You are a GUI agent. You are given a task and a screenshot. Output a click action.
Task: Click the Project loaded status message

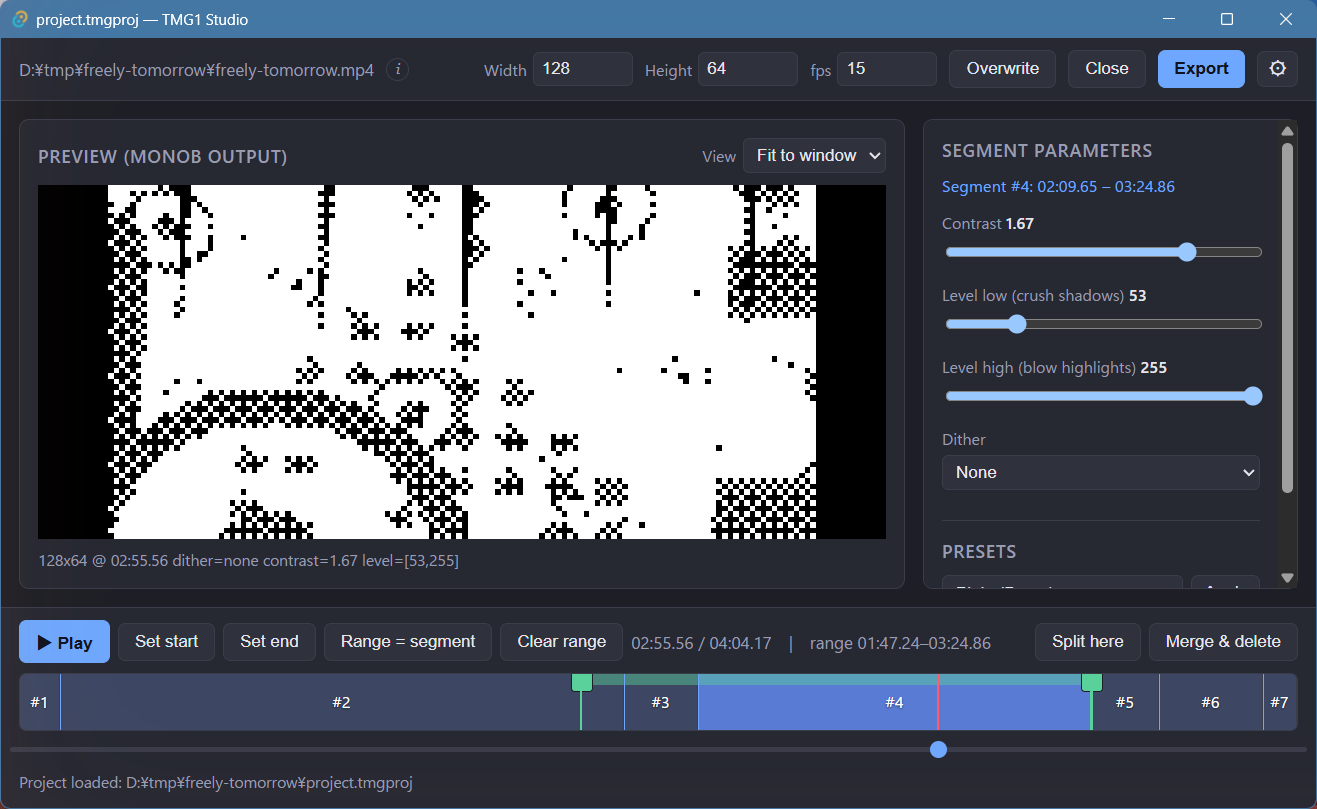[216, 783]
